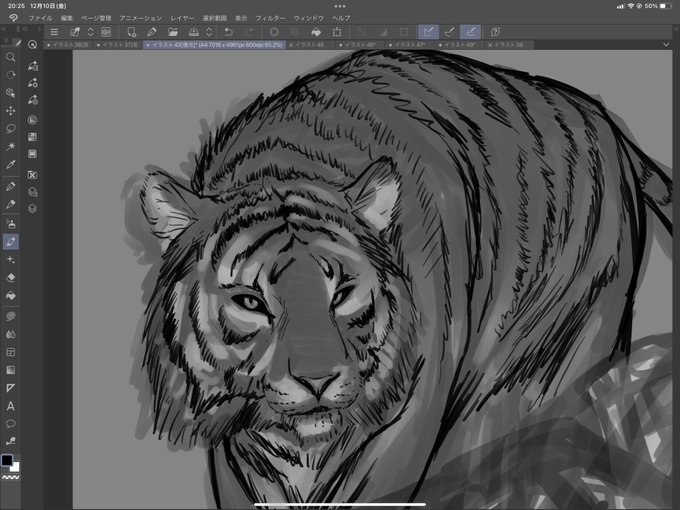Screen dimensions: 680x510
Task: Select the Object operation cube tool
Action: pos(11,93)
